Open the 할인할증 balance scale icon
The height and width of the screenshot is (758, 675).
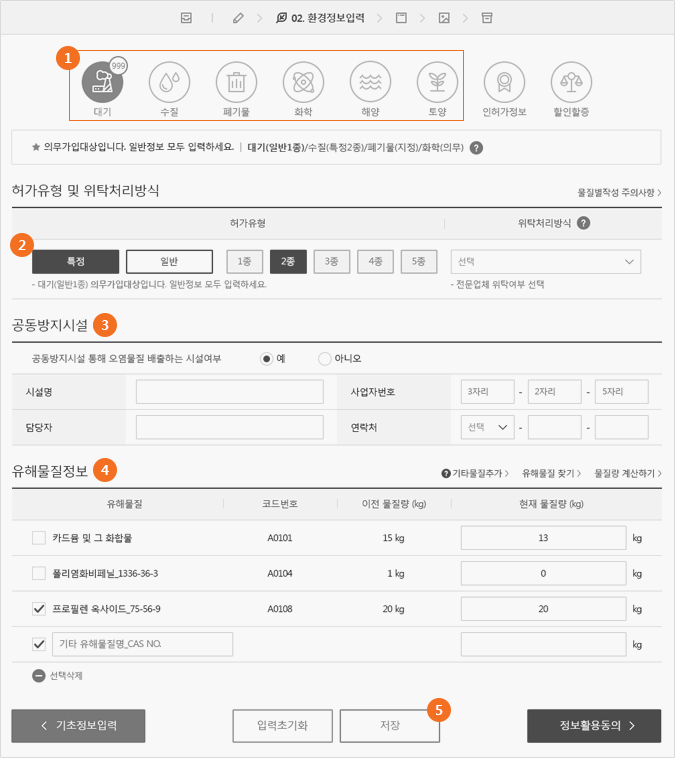coord(572,83)
